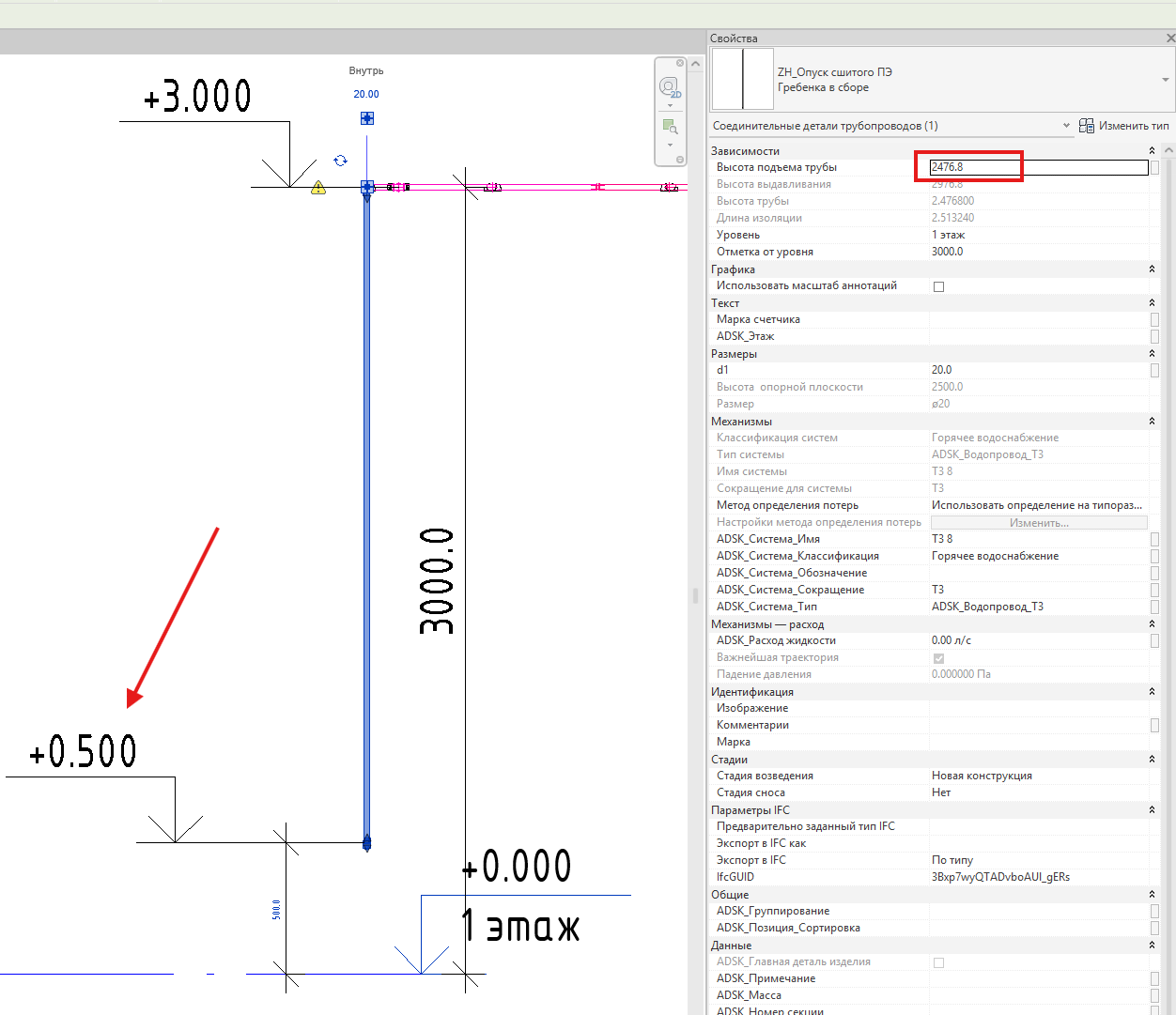Toggle Использовать масштаб аннотаций checkbox
The image size is (1176, 1015).
coord(938,286)
